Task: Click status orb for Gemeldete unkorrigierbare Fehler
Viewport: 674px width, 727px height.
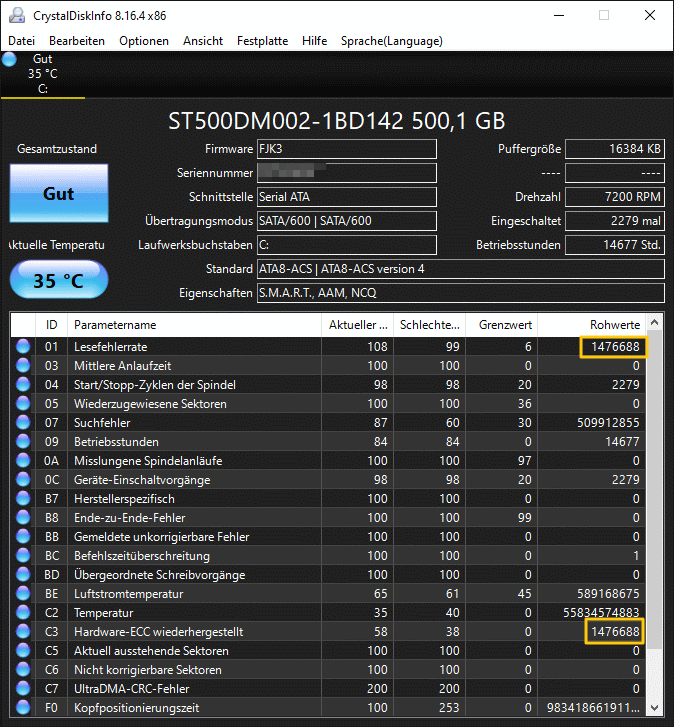Action: tap(23, 536)
